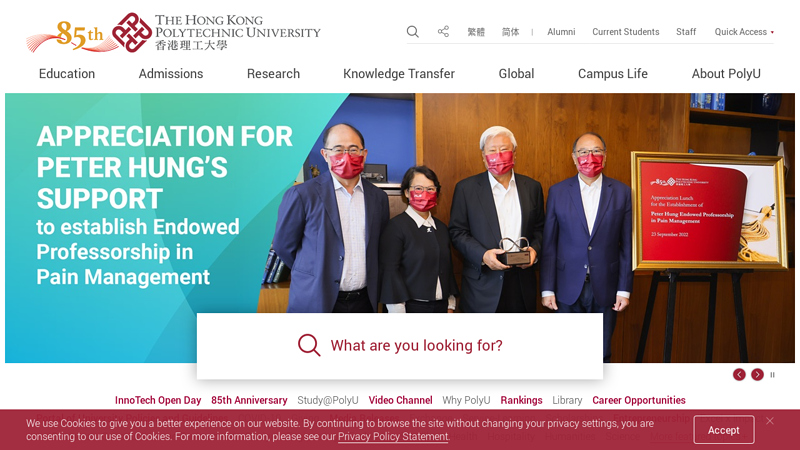Open Career Opportunities link

[639, 401]
